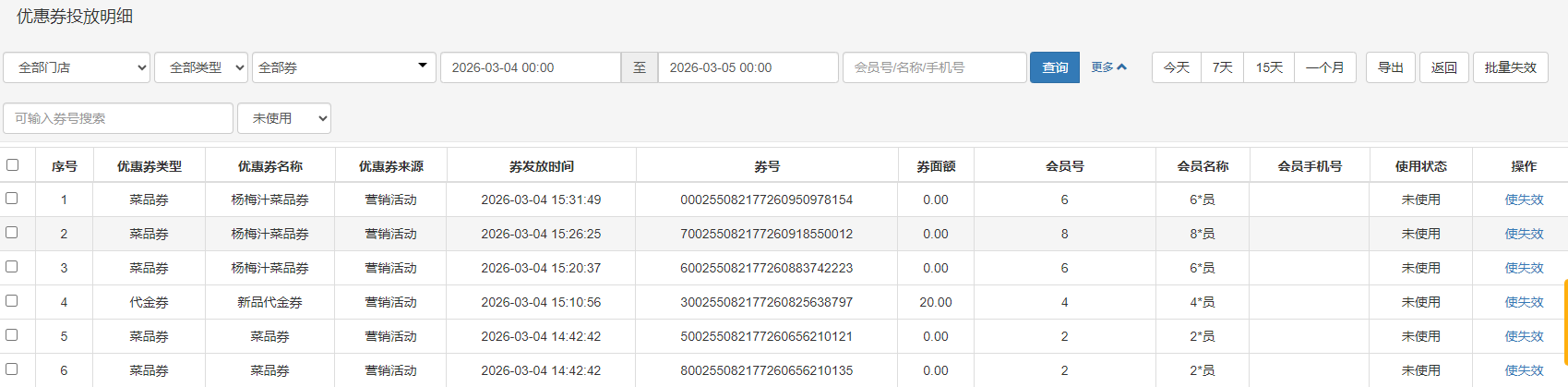This screenshot has height=387, width=1568.
Task: Tick the select-all checkbox in table header
Action: [x=13, y=165]
